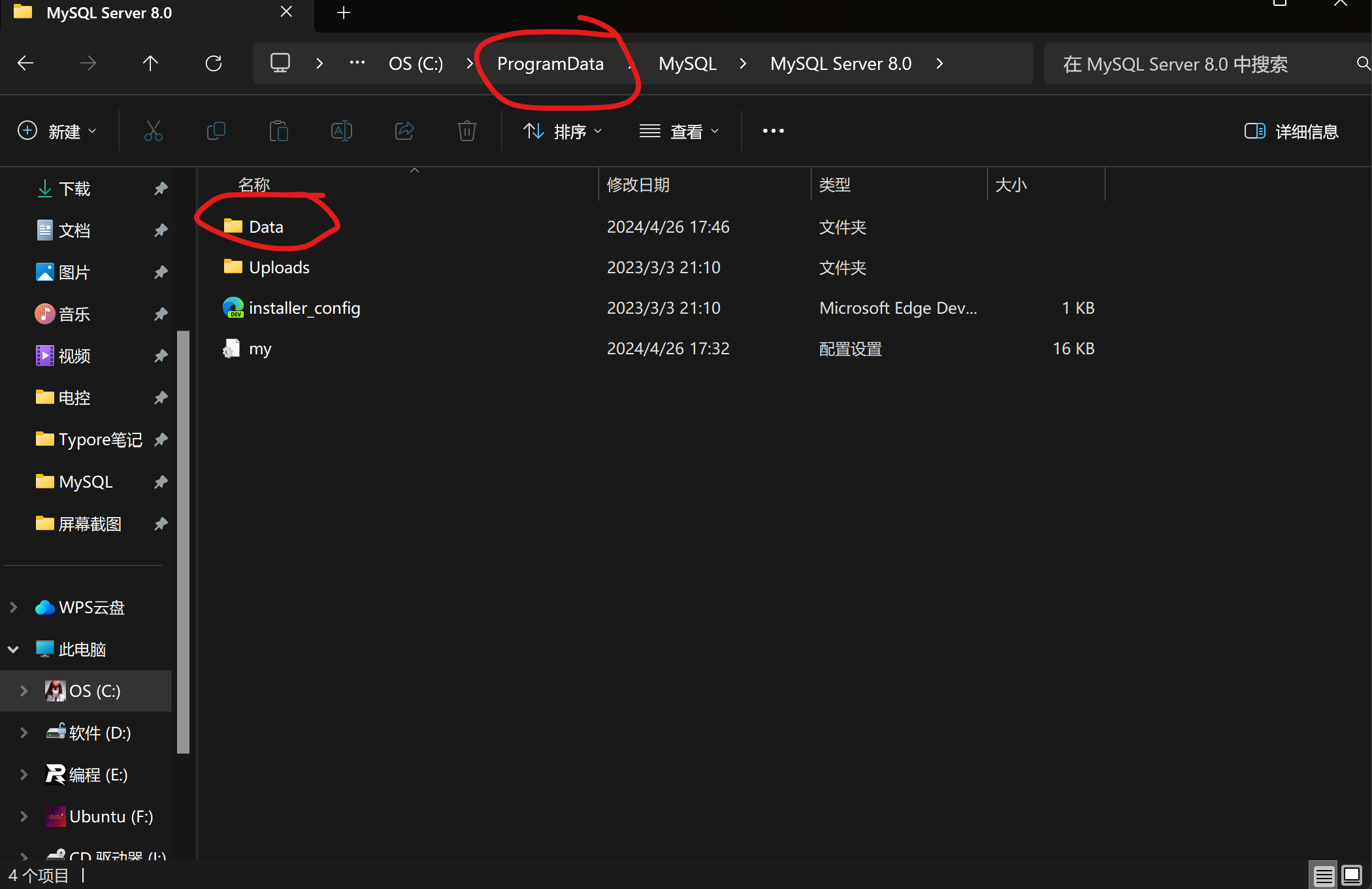Viewport: 1372px width, 889px height.
Task: Open the Data folder
Action: tap(253, 227)
